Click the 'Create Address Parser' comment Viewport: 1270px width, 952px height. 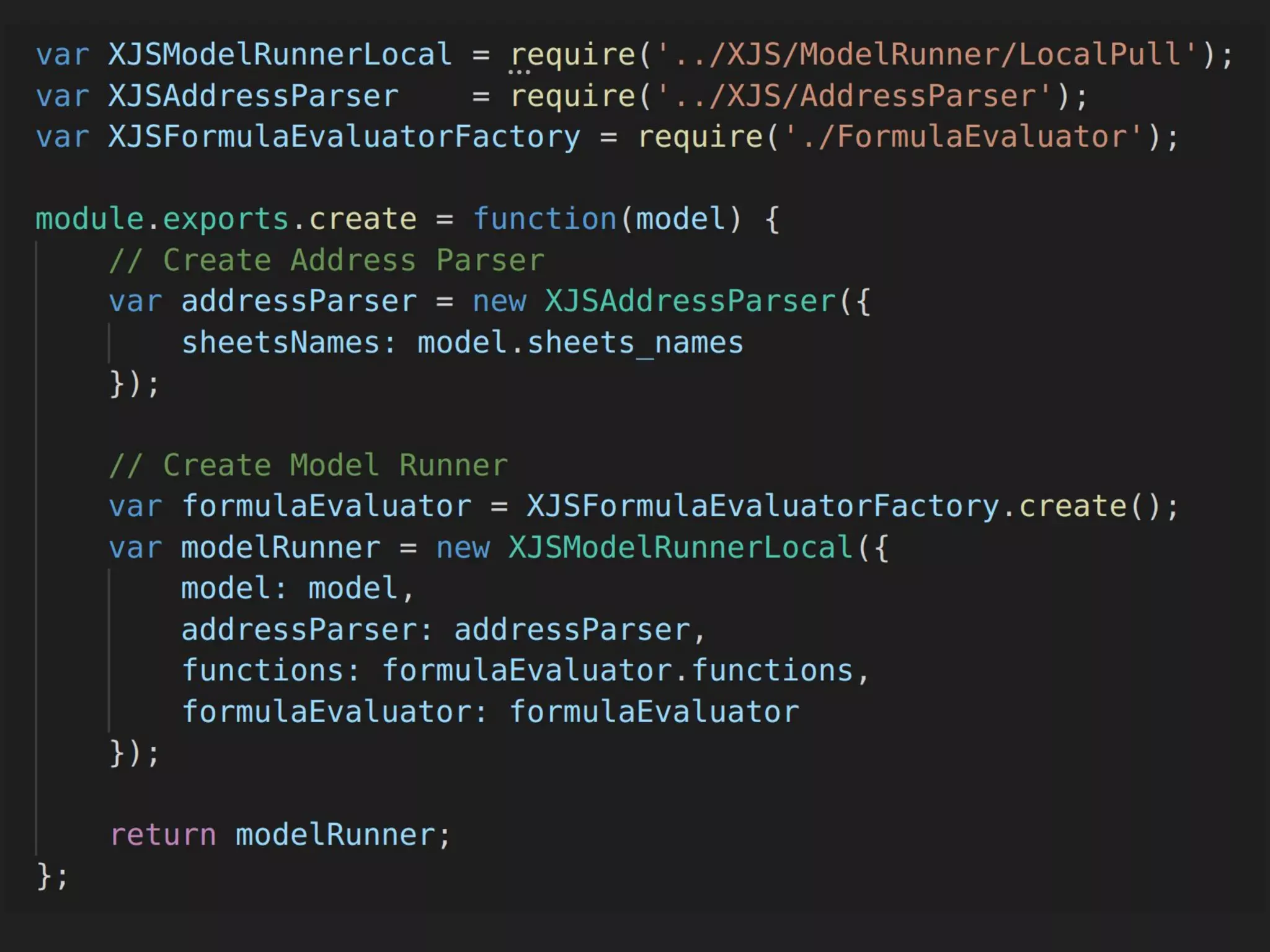pyautogui.click(x=326, y=260)
